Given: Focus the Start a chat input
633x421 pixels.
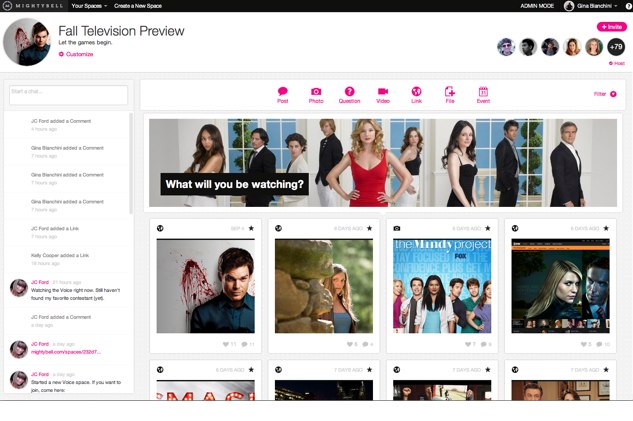Looking at the screenshot, I should pyautogui.click(x=68, y=95).
